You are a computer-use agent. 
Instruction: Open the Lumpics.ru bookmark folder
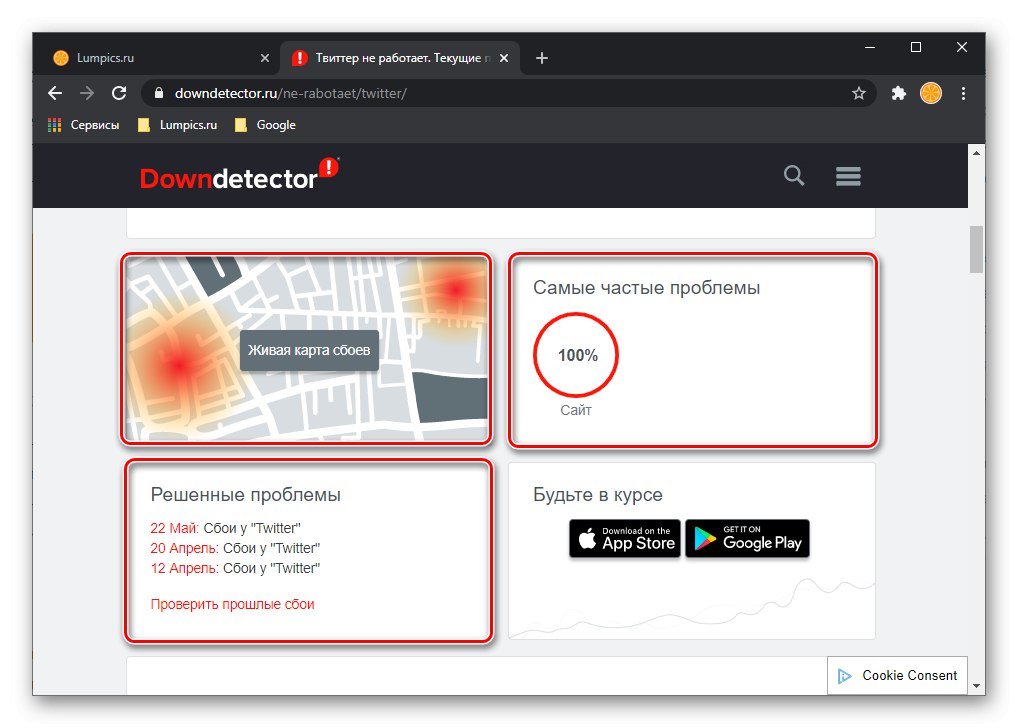pos(177,125)
